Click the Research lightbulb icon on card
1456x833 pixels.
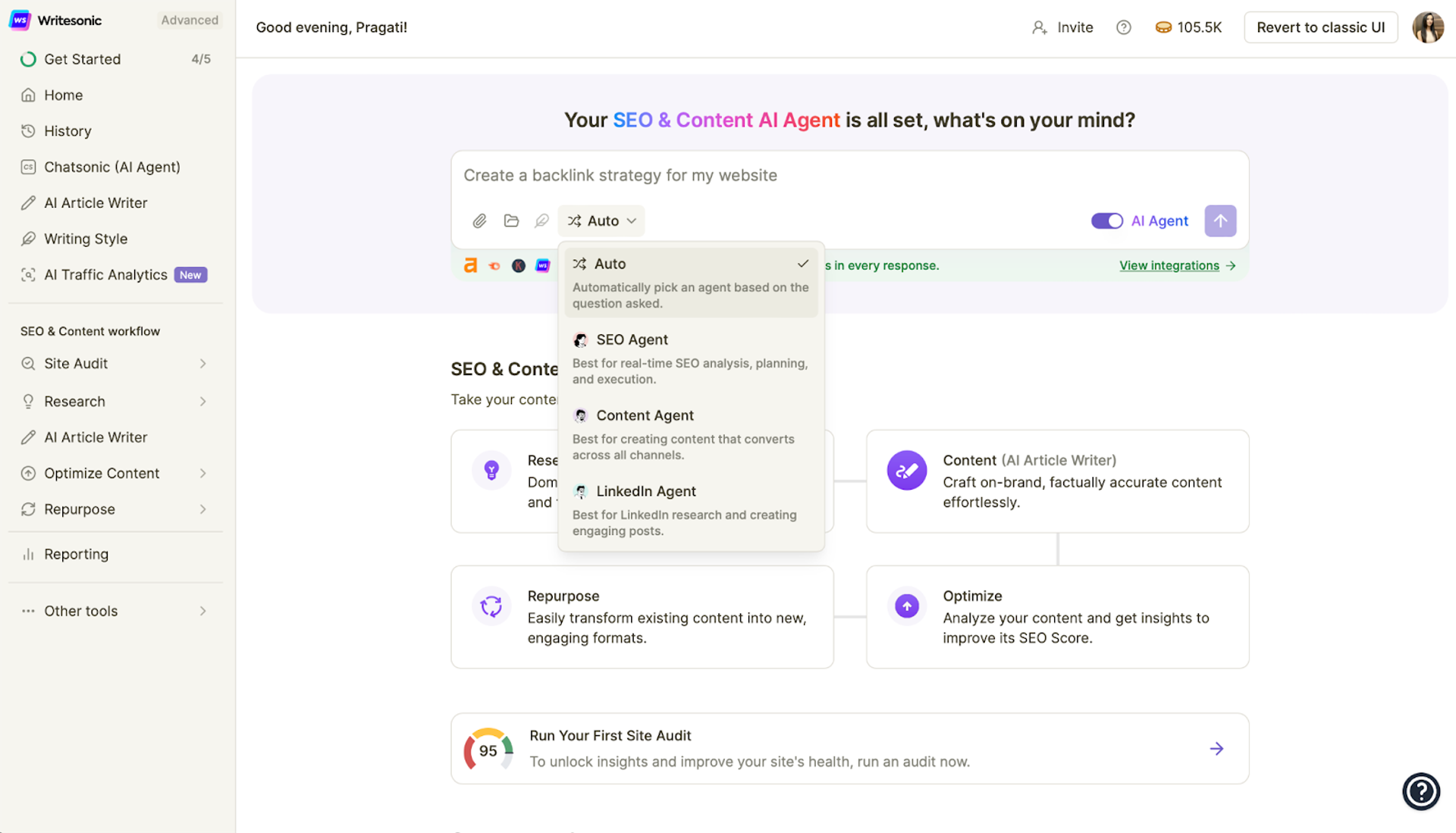coord(491,470)
